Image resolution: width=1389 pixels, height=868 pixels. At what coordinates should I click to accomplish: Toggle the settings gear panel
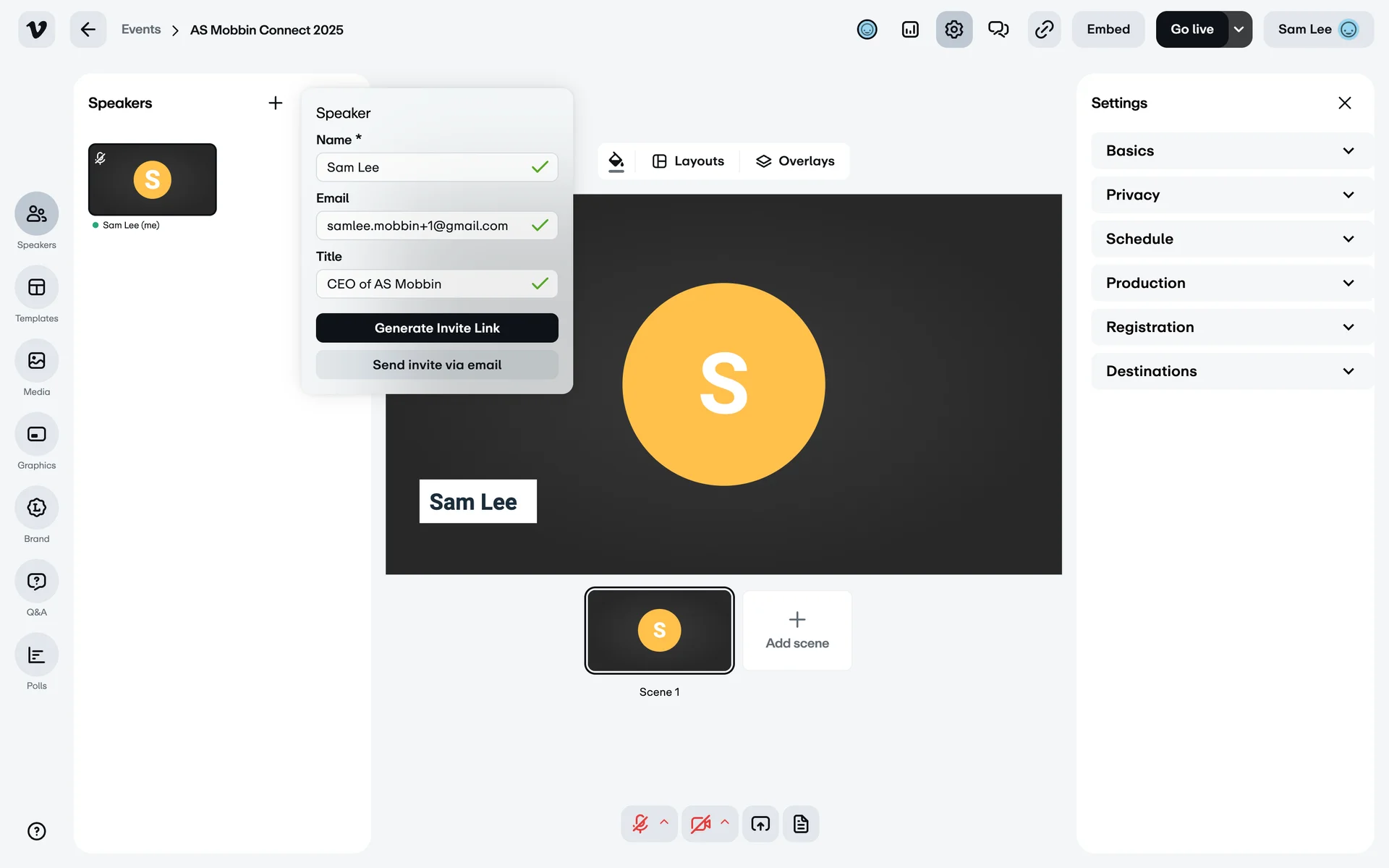(954, 30)
